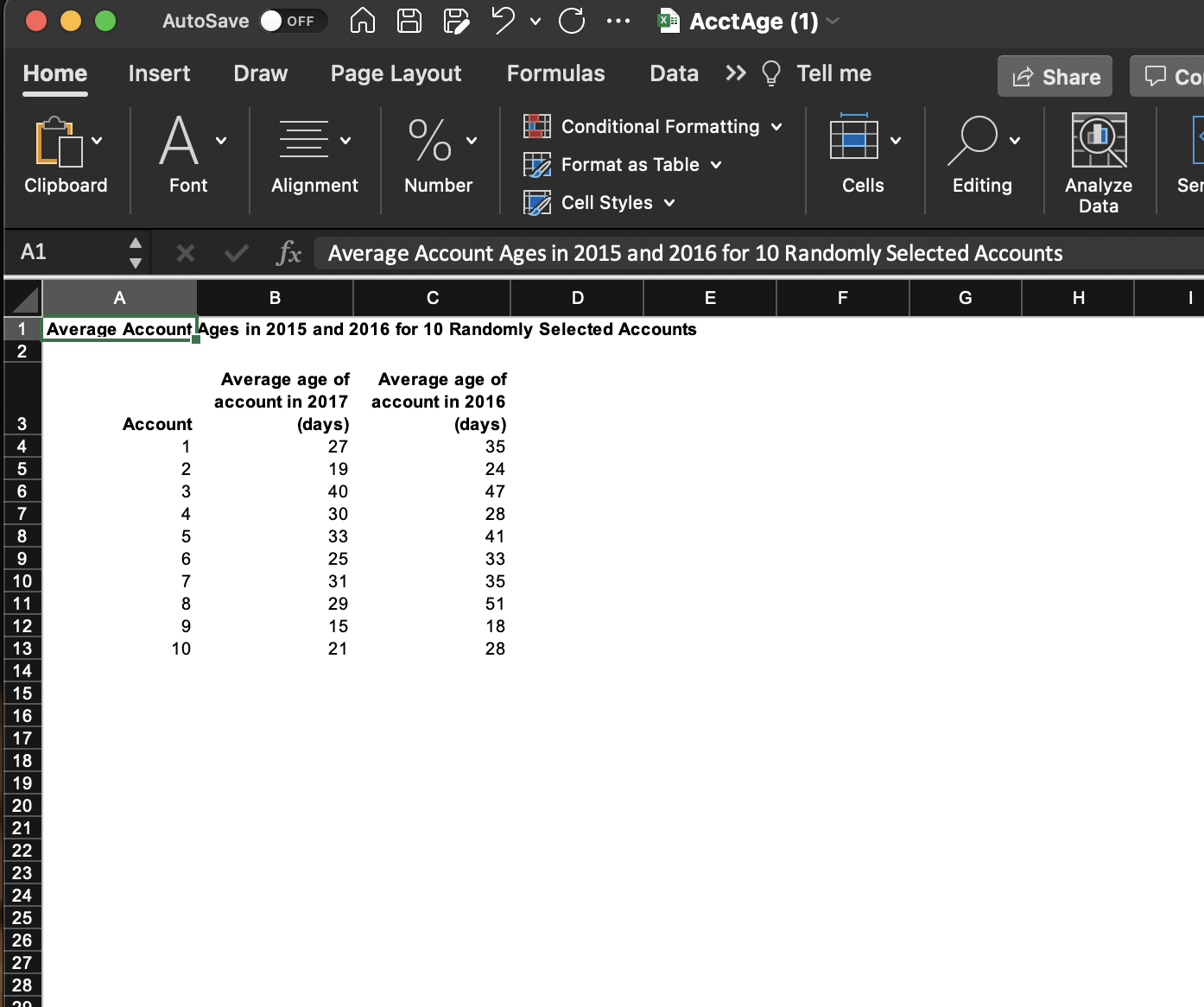Click the Insert Function fx button
Screen dimensions: 1204x1007
click(x=288, y=252)
